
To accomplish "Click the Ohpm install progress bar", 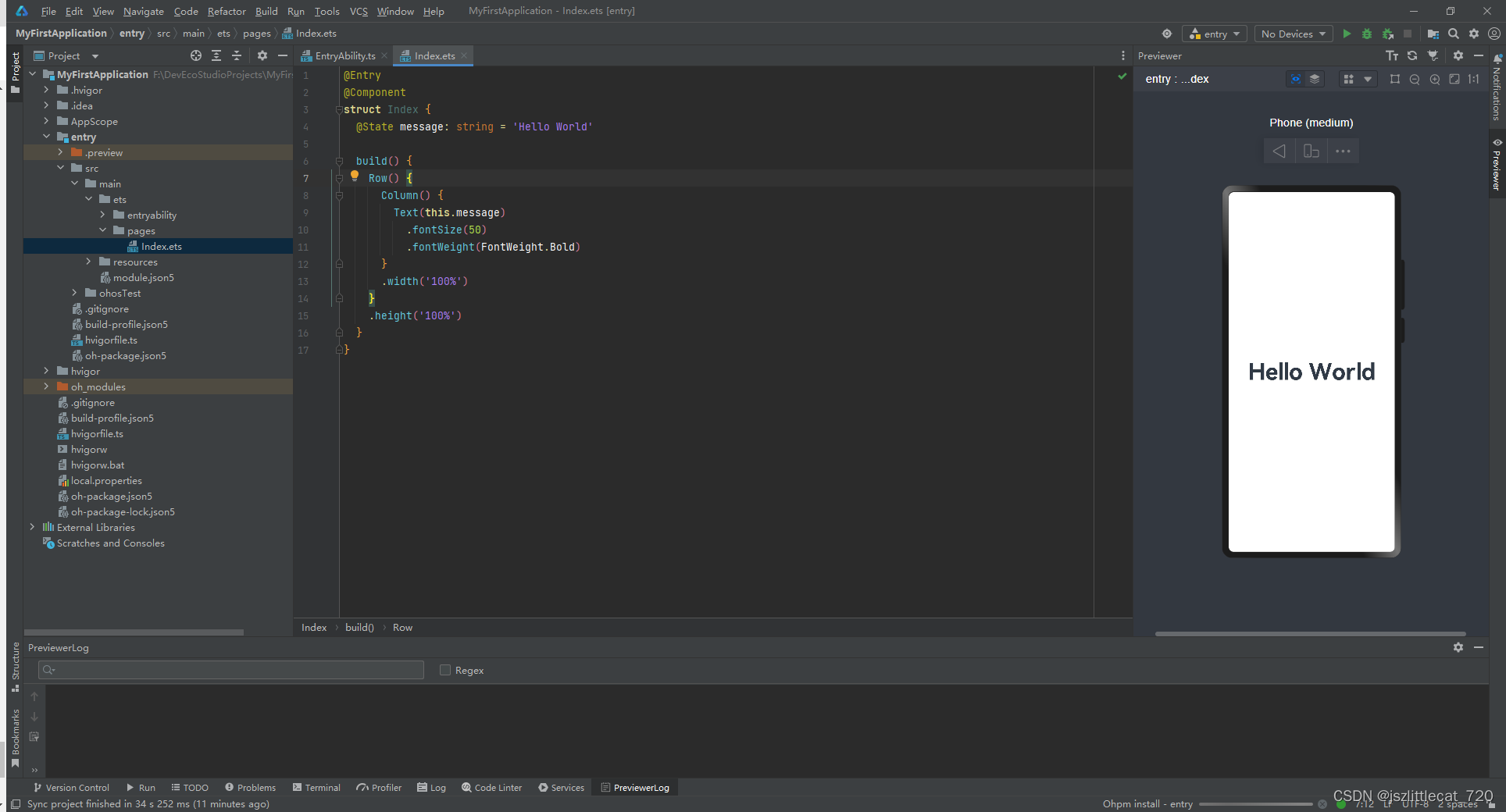I will click(1256, 804).
